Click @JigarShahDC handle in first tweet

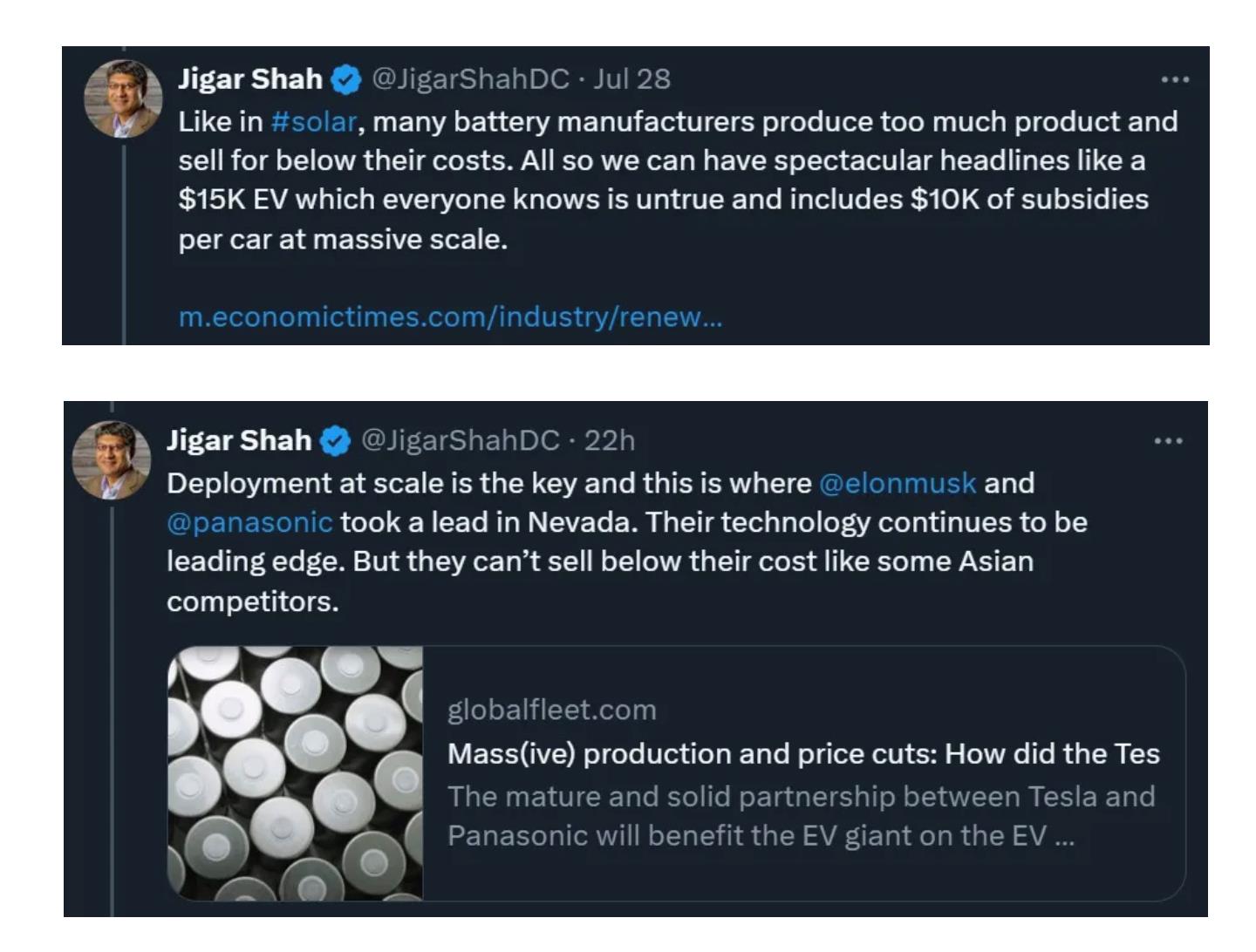click(x=470, y=79)
